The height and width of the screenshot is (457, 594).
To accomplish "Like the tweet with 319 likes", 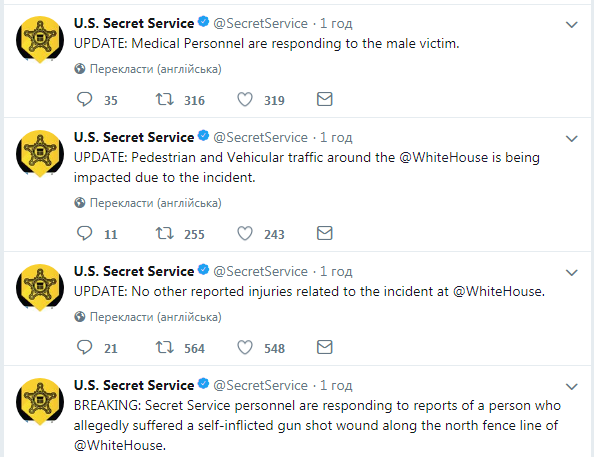I will (245, 99).
